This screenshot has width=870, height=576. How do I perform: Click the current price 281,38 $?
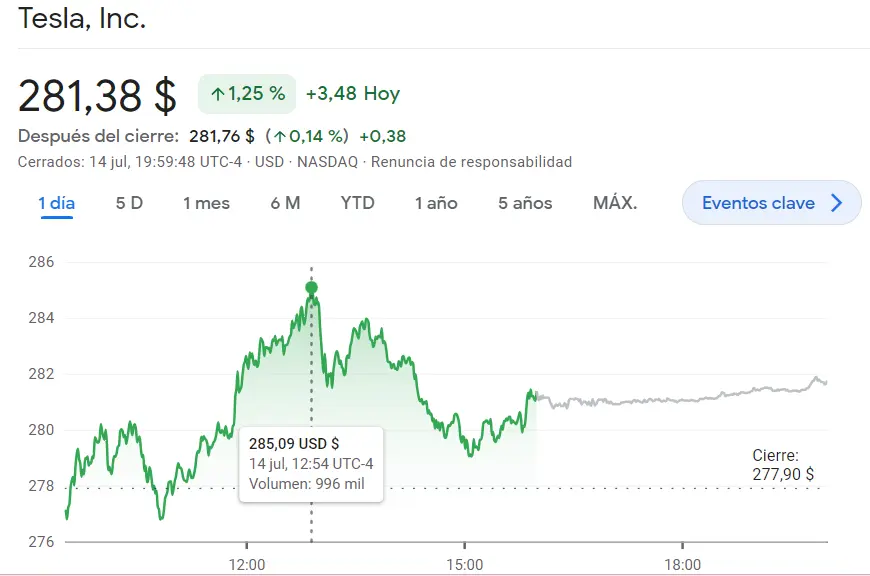(97, 93)
